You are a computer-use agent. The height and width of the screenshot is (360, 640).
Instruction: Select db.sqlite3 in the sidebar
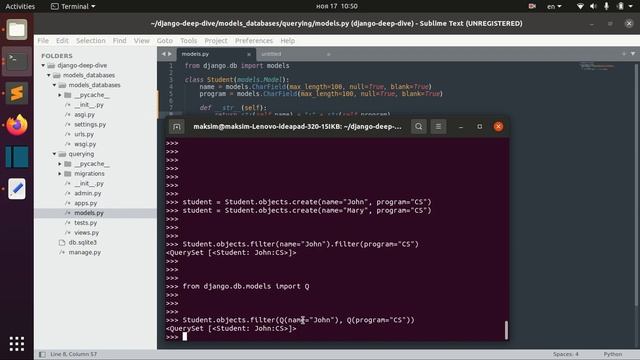point(82,242)
